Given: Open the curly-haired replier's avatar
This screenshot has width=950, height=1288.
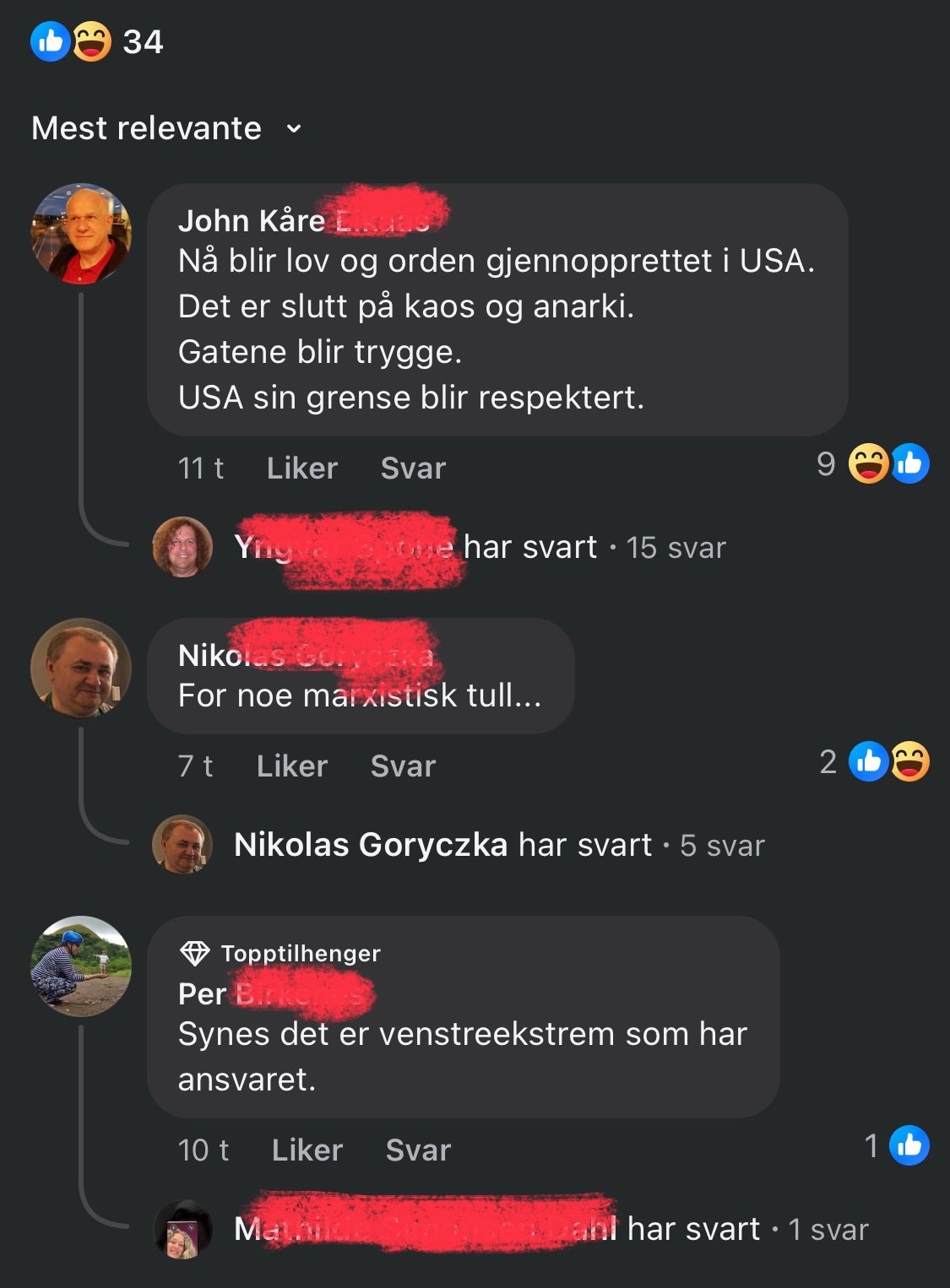Looking at the screenshot, I should [182, 547].
